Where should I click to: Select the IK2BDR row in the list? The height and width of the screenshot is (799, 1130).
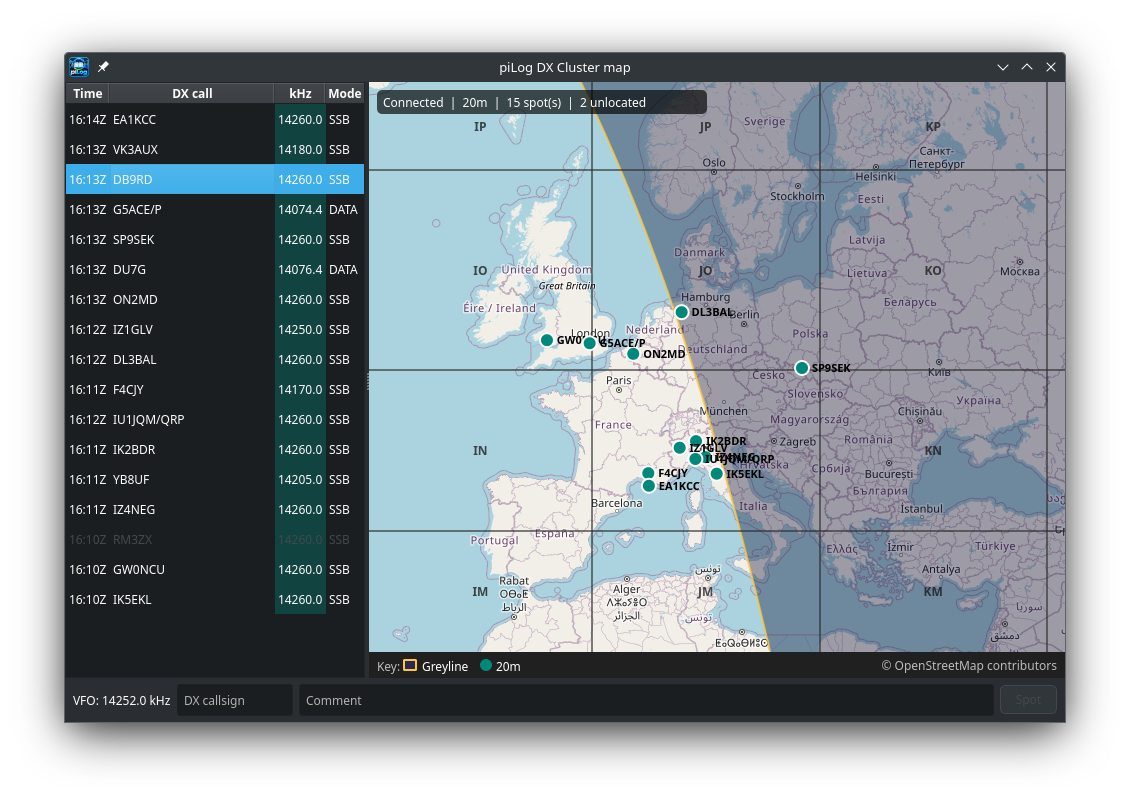tap(215, 450)
